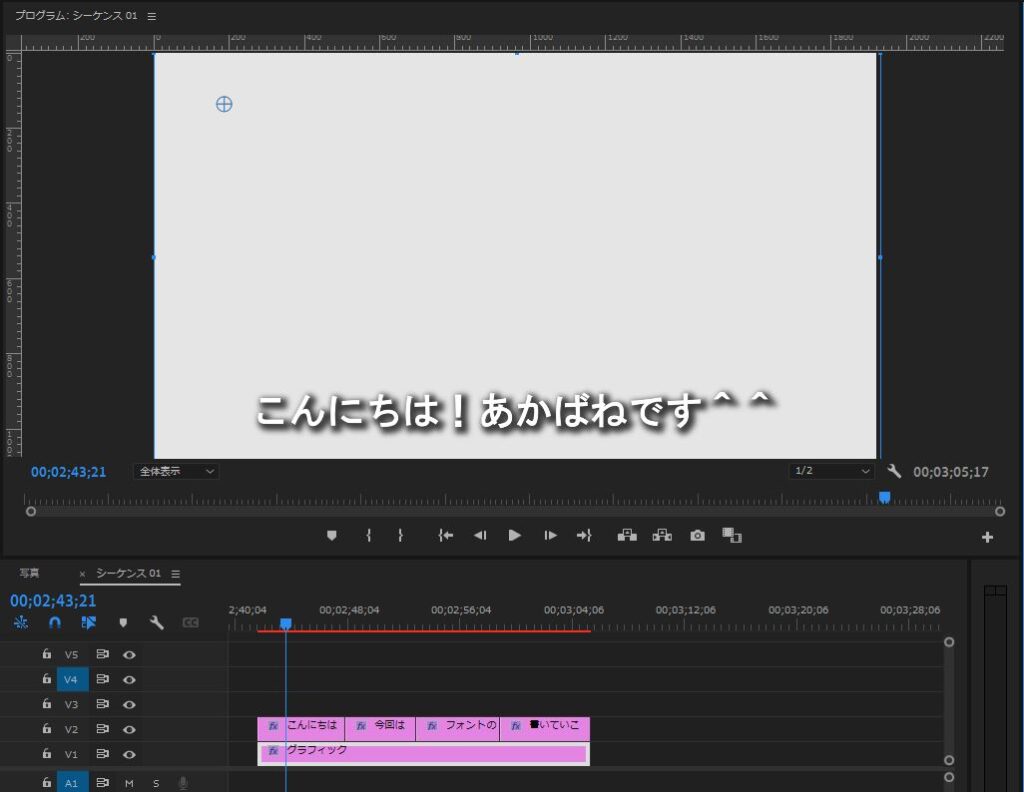Click the Go to In point icon
Screen dimensions: 1024x792
coord(446,536)
